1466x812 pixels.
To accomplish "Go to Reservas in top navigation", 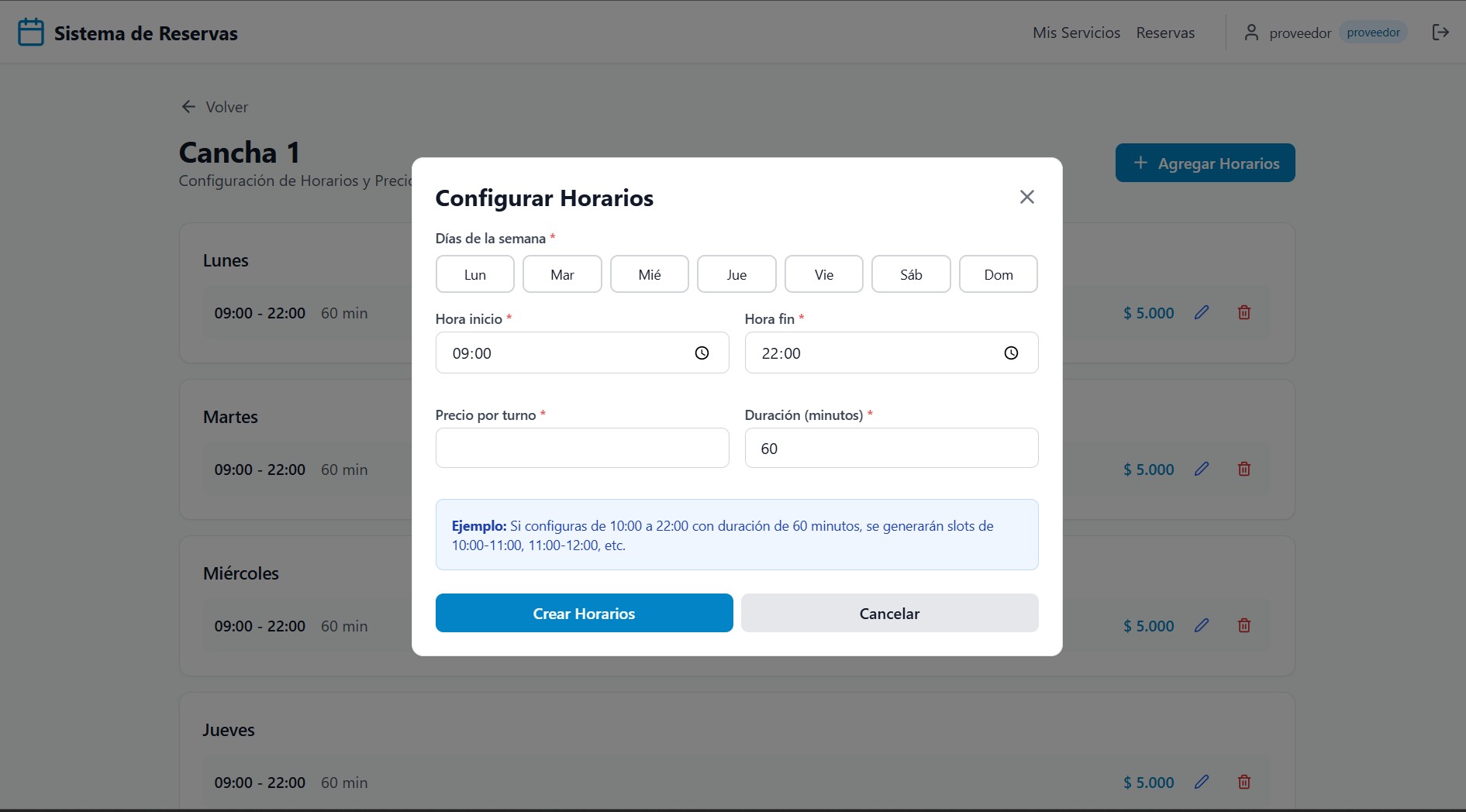I will pyautogui.click(x=1165, y=33).
